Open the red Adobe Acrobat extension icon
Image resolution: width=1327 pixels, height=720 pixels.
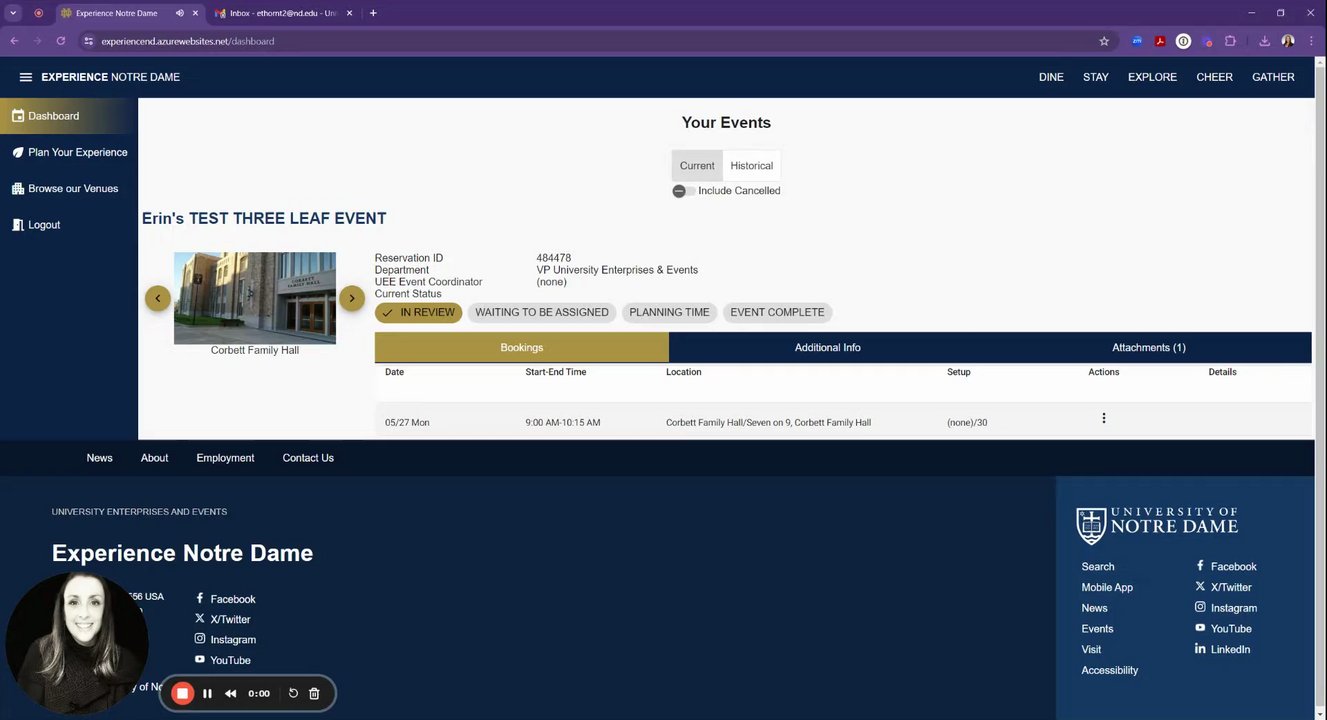(1160, 41)
